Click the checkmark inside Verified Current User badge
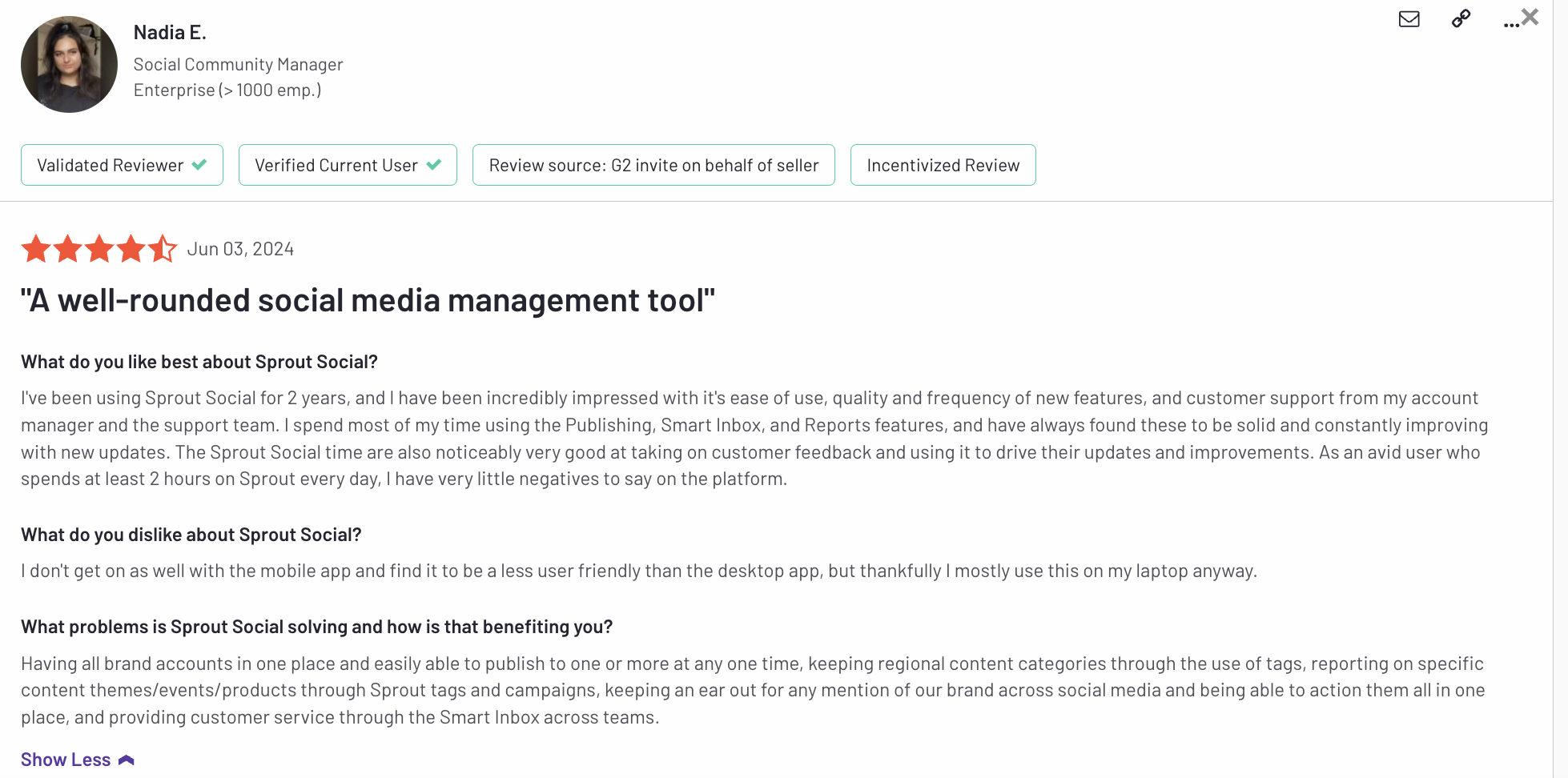Viewport: 1568px width, 778px height. click(435, 164)
